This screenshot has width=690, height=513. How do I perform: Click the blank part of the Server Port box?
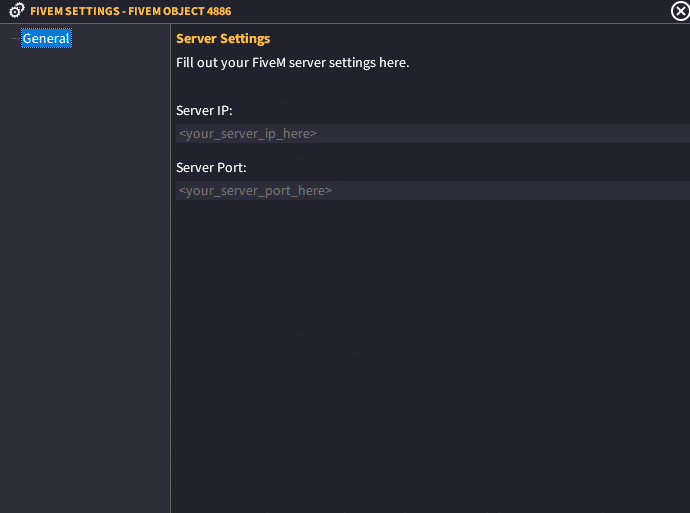click(x=510, y=191)
